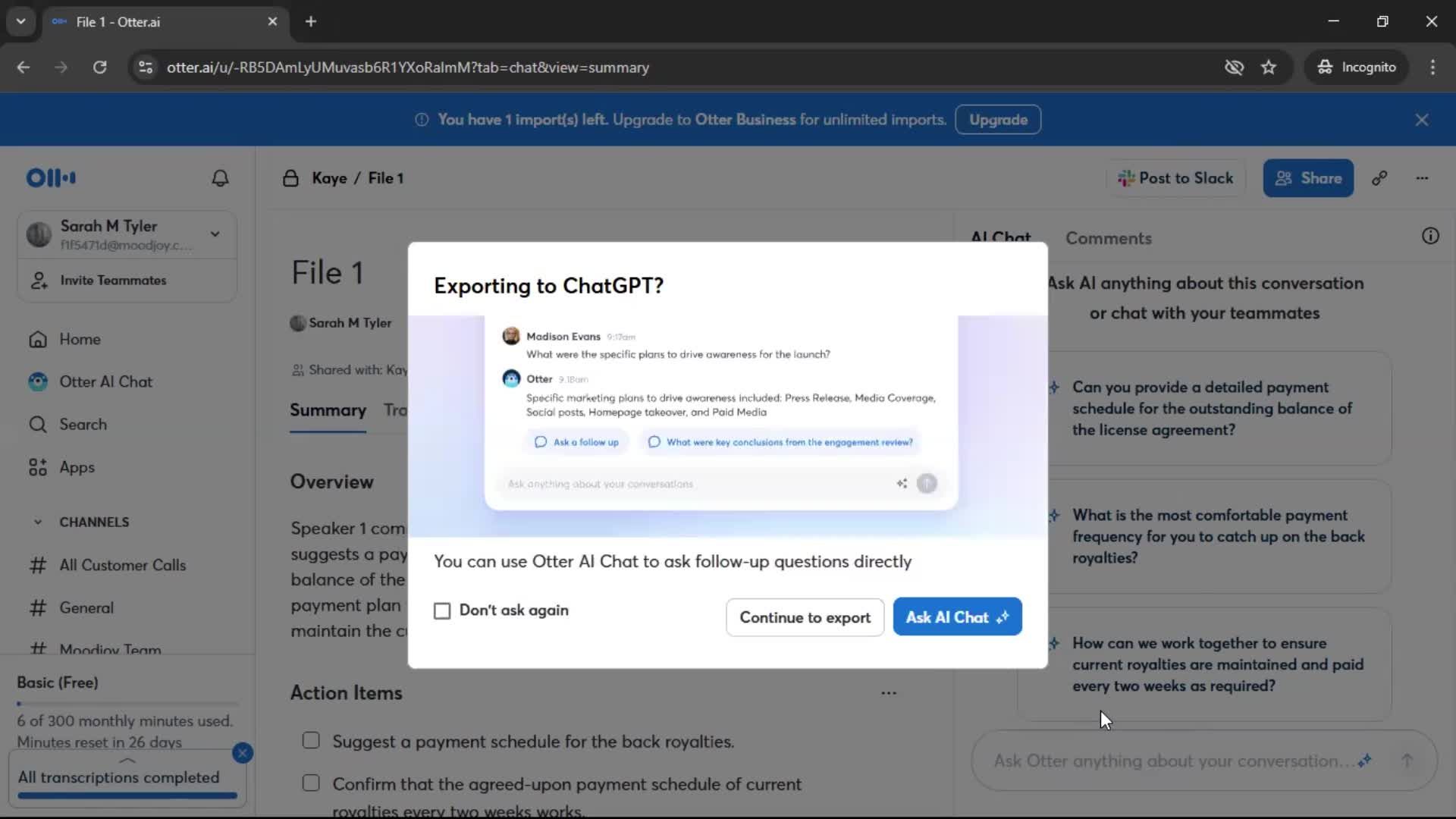Check the Don't ask again checkbox

coord(442,611)
